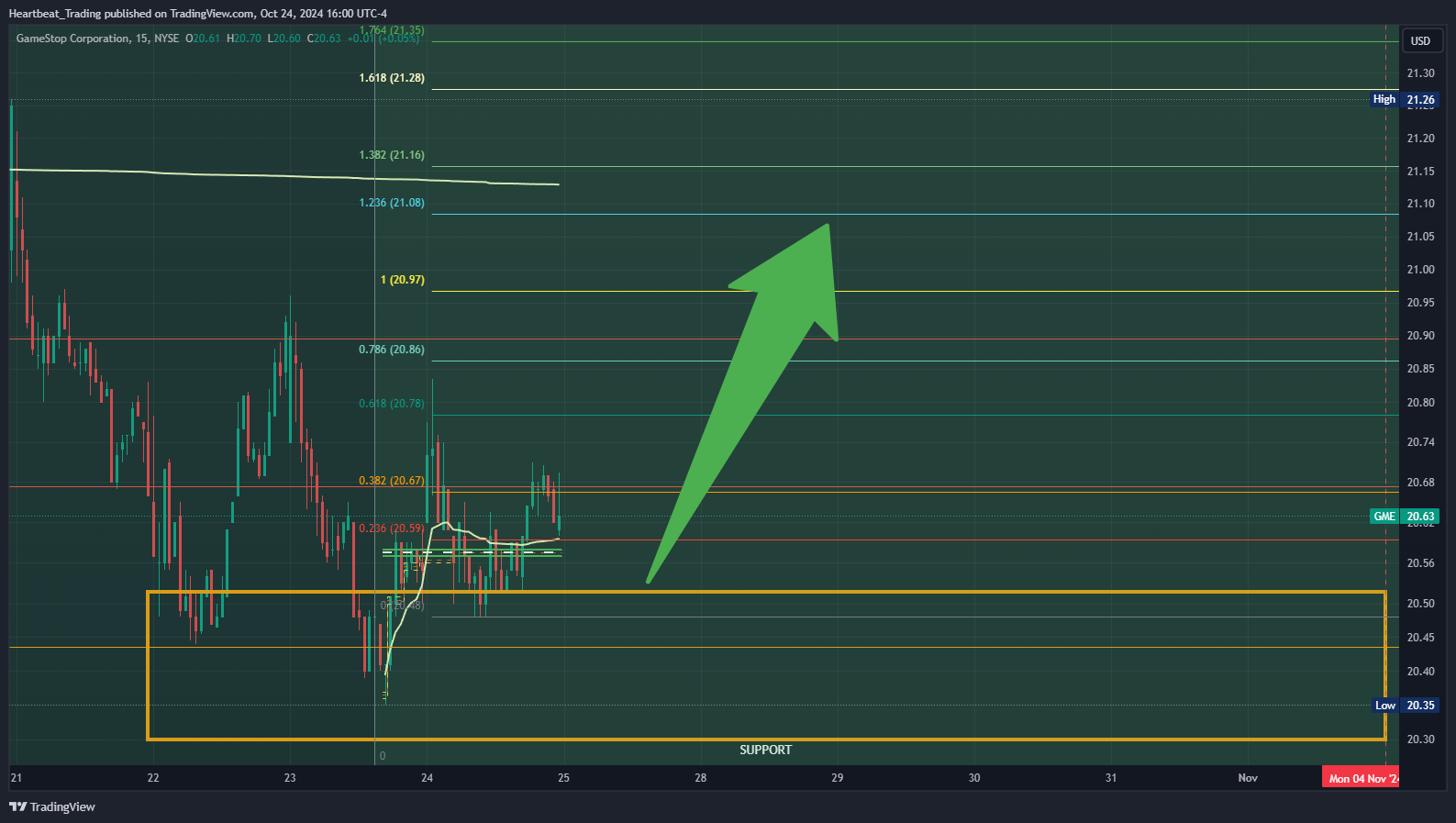1456x823 pixels.
Task: Click the Mon 04 Nov '24 date marker
Action: 1362,778
